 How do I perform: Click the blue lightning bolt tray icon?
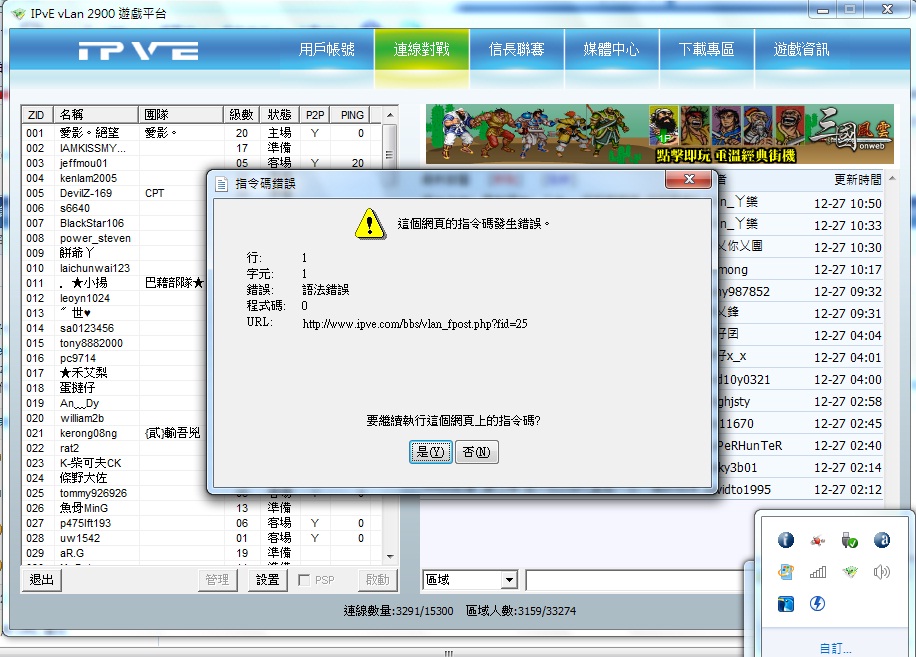[817, 603]
